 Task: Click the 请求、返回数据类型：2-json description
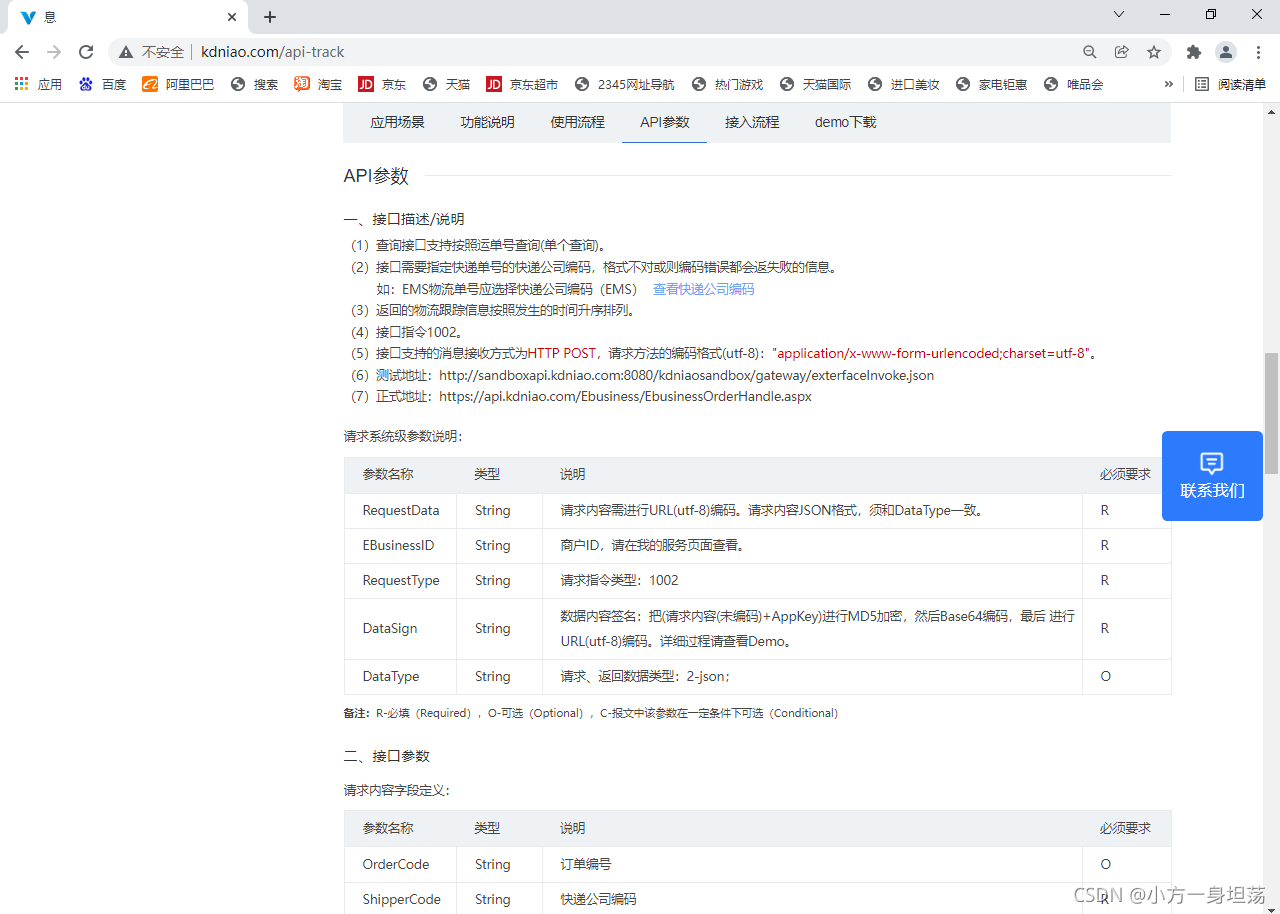[x=646, y=676]
